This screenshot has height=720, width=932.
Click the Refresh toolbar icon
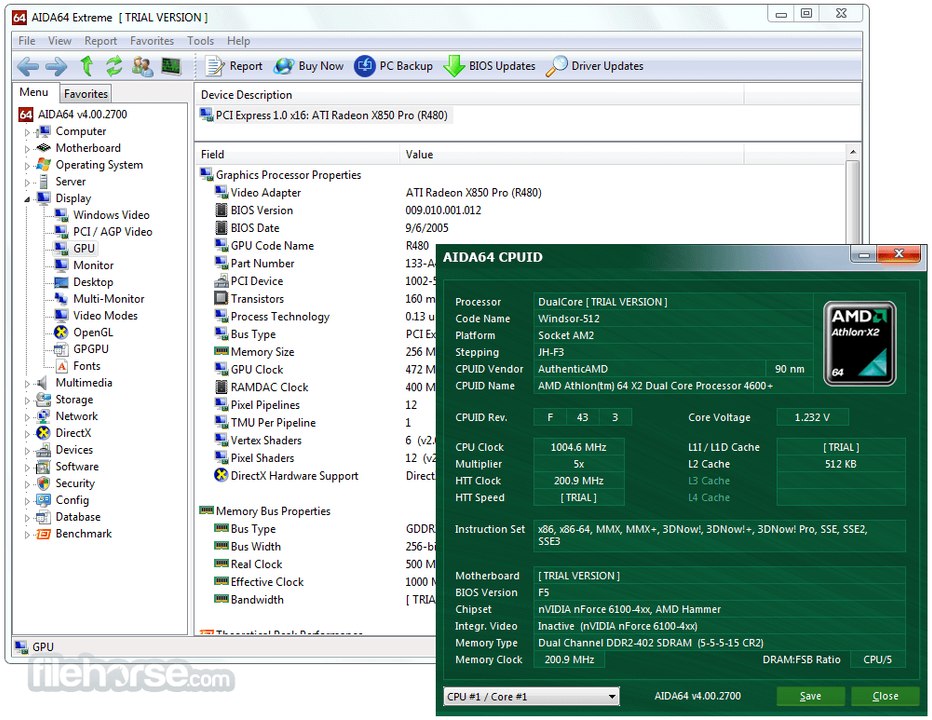(x=114, y=66)
